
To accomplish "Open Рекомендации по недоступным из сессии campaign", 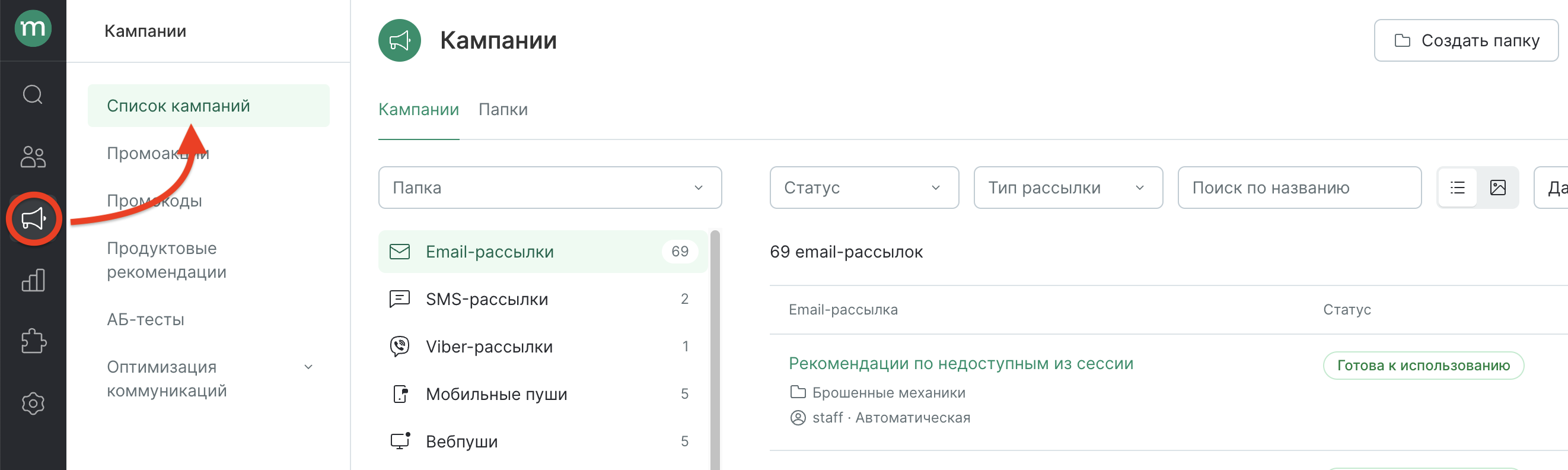I will click(x=961, y=363).
